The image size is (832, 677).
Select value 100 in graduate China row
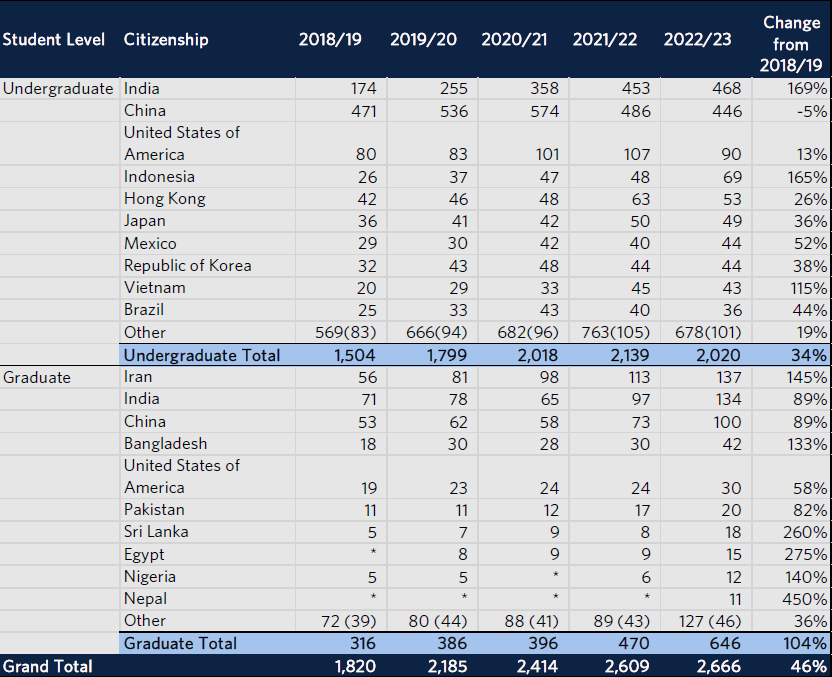click(726, 422)
